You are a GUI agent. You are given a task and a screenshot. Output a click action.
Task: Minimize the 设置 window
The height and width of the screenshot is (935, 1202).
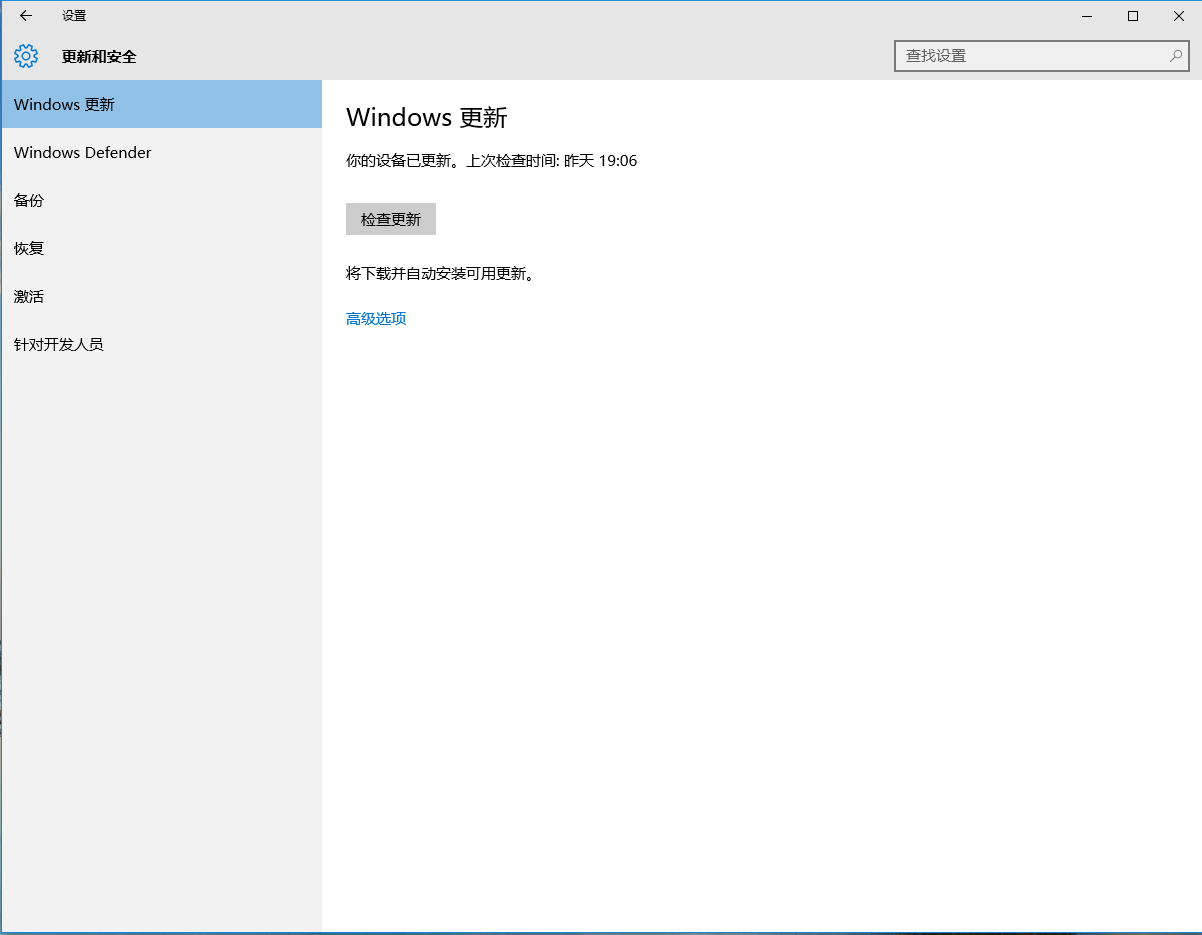pos(1087,16)
